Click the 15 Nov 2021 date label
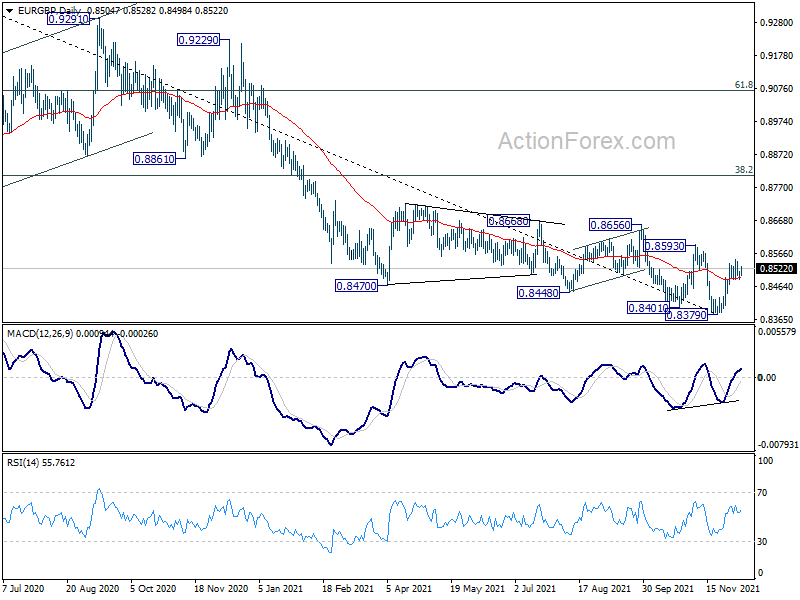 pyautogui.click(x=733, y=588)
